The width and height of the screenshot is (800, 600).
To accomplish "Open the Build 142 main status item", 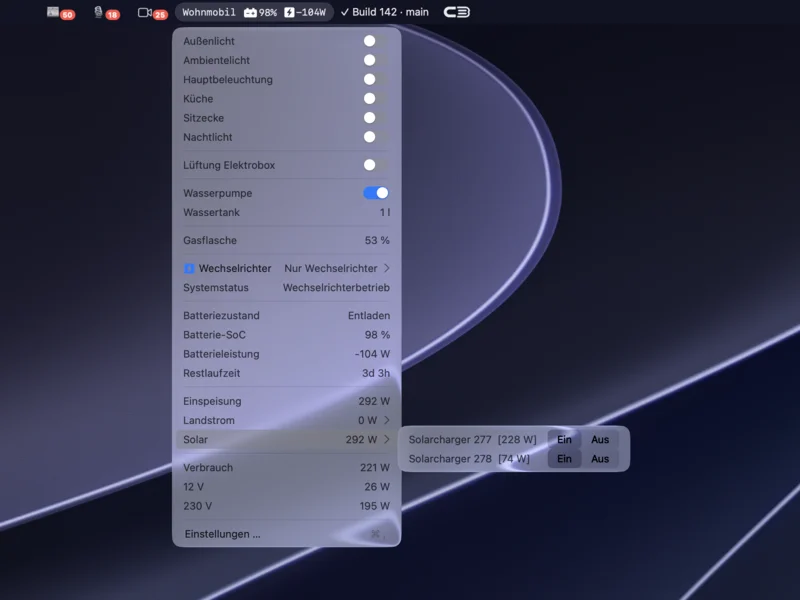I will pos(385,12).
